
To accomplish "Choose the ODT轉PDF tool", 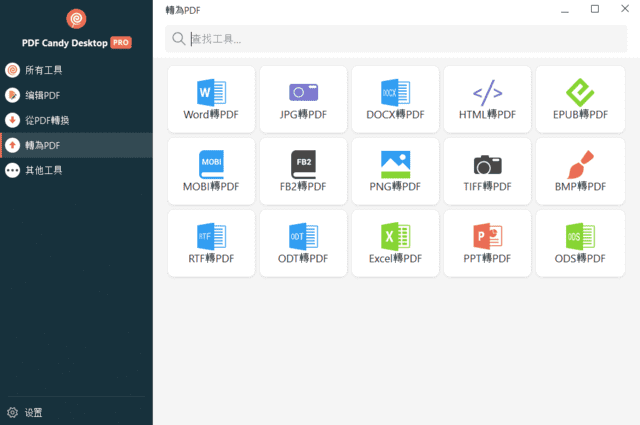I will pyautogui.click(x=303, y=243).
